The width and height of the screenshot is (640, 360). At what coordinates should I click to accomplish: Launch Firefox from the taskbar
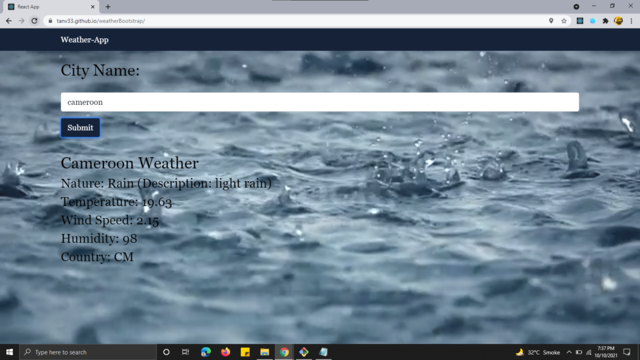[x=225, y=352]
